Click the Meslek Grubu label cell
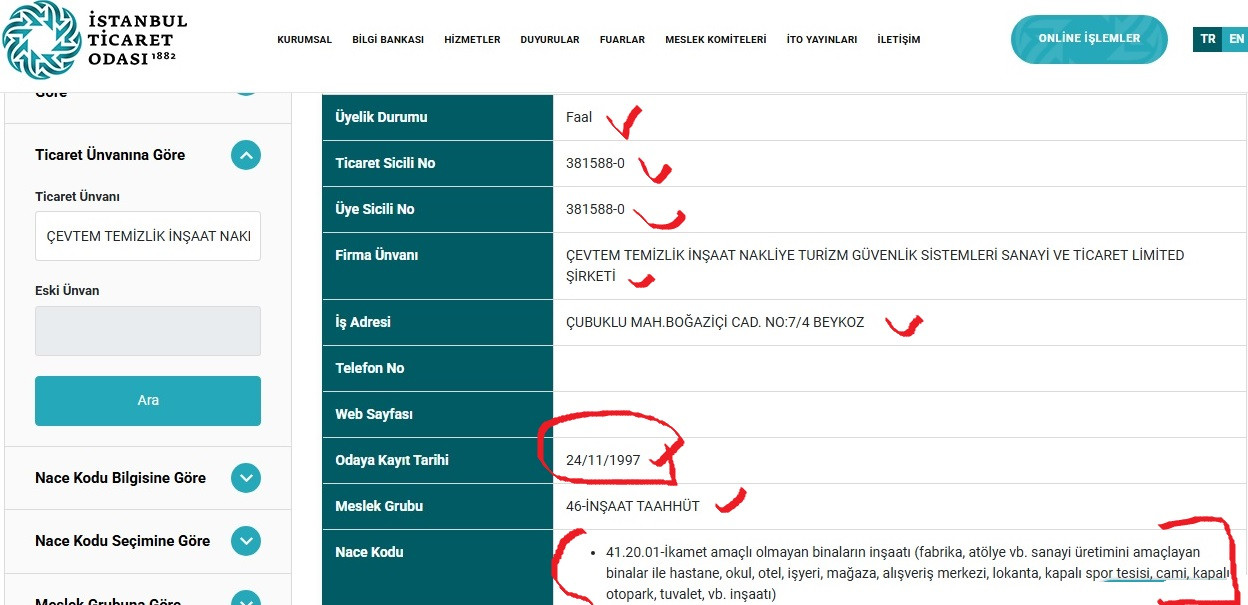Image resolution: width=1248 pixels, height=605 pixels. pos(437,506)
